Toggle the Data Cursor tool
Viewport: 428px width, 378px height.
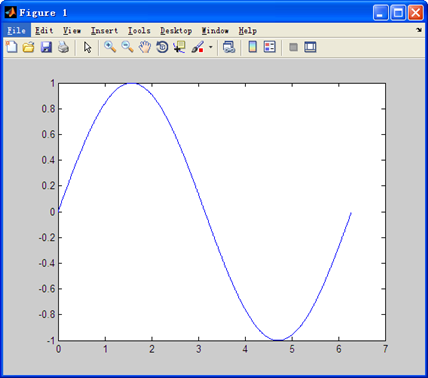coord(179,47)
